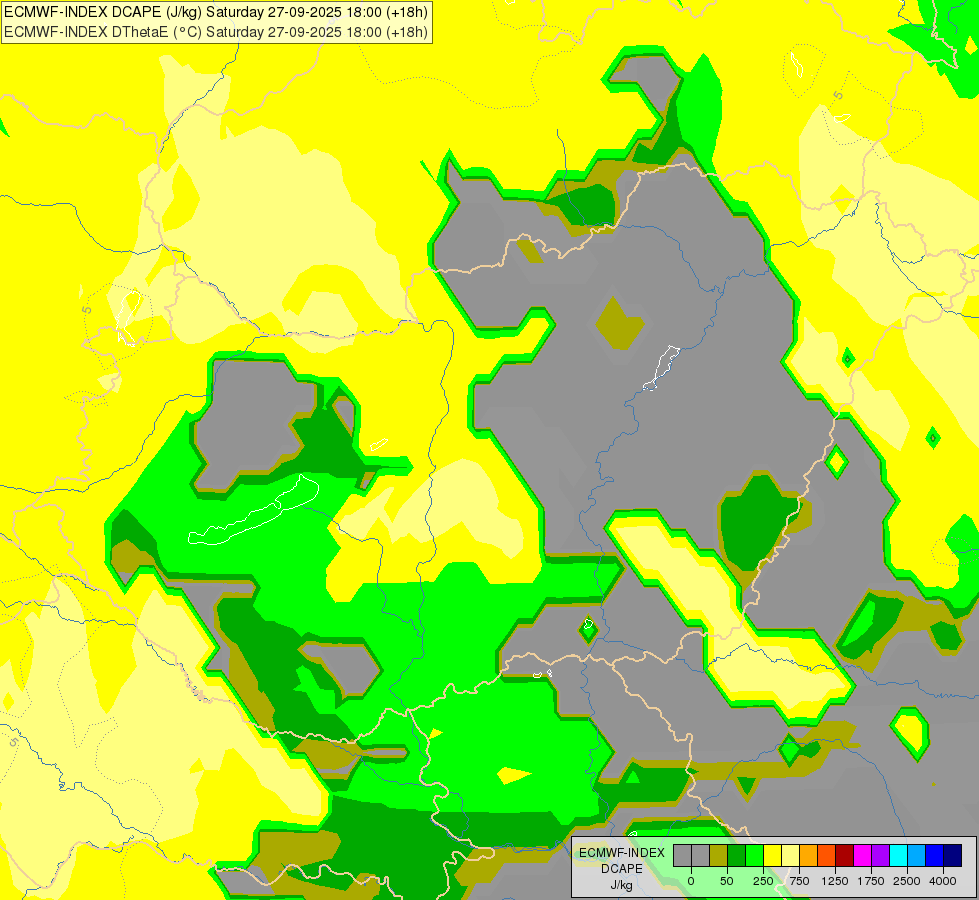Click the leftmost grey legend swatch
This screenshot has width=979, height=900.
coord(682,856)
